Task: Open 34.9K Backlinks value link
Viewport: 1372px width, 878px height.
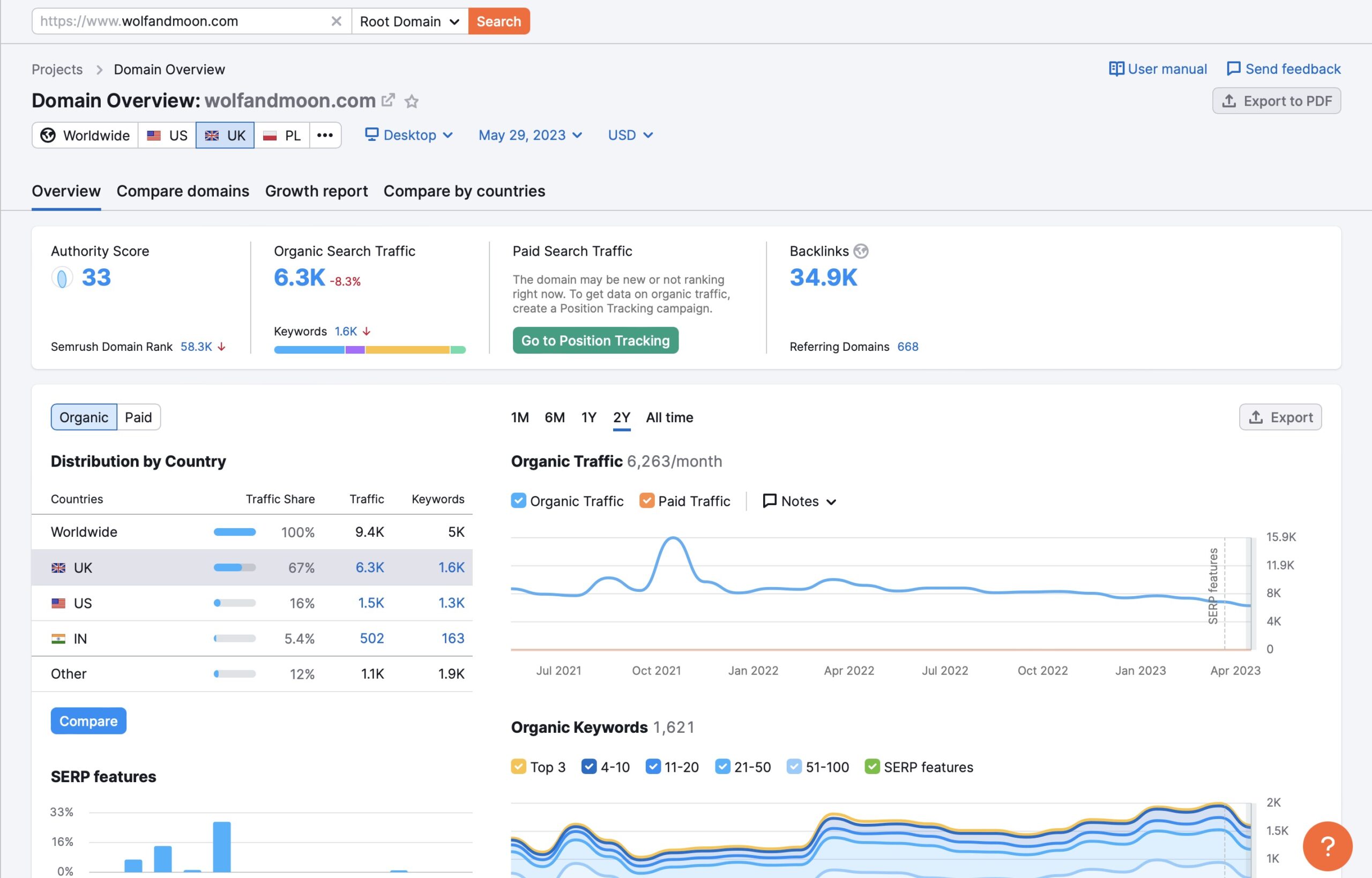Action: point(823,277)
